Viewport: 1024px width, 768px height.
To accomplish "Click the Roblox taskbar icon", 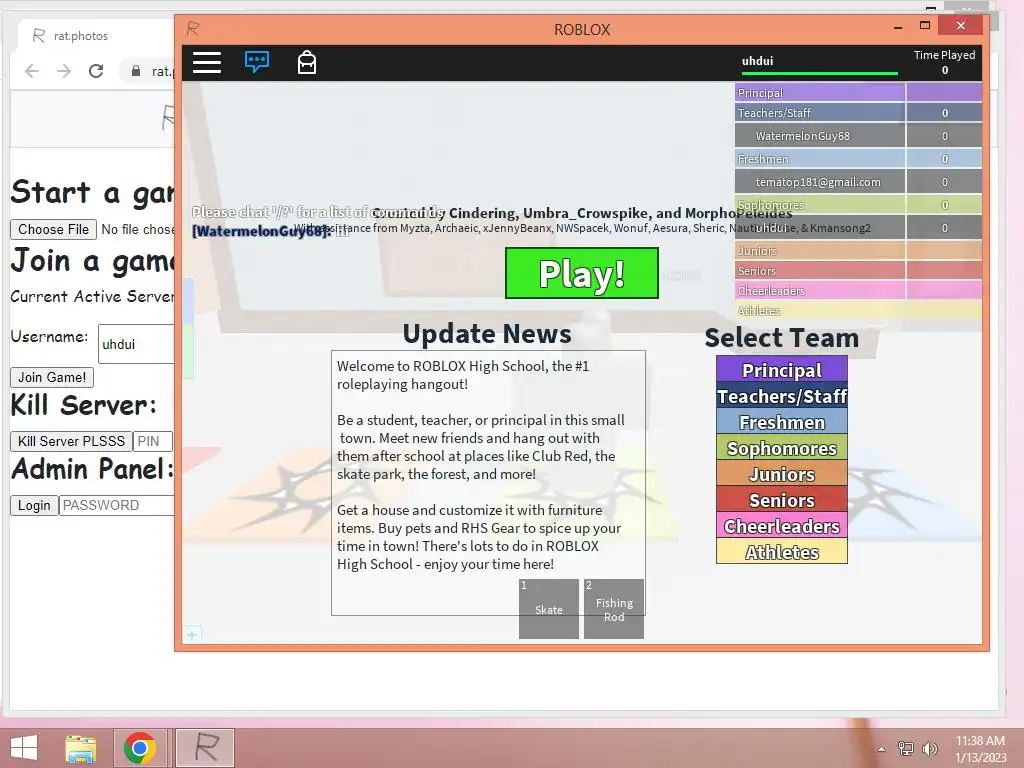I will pyautogui.click(x=205, y=748).
